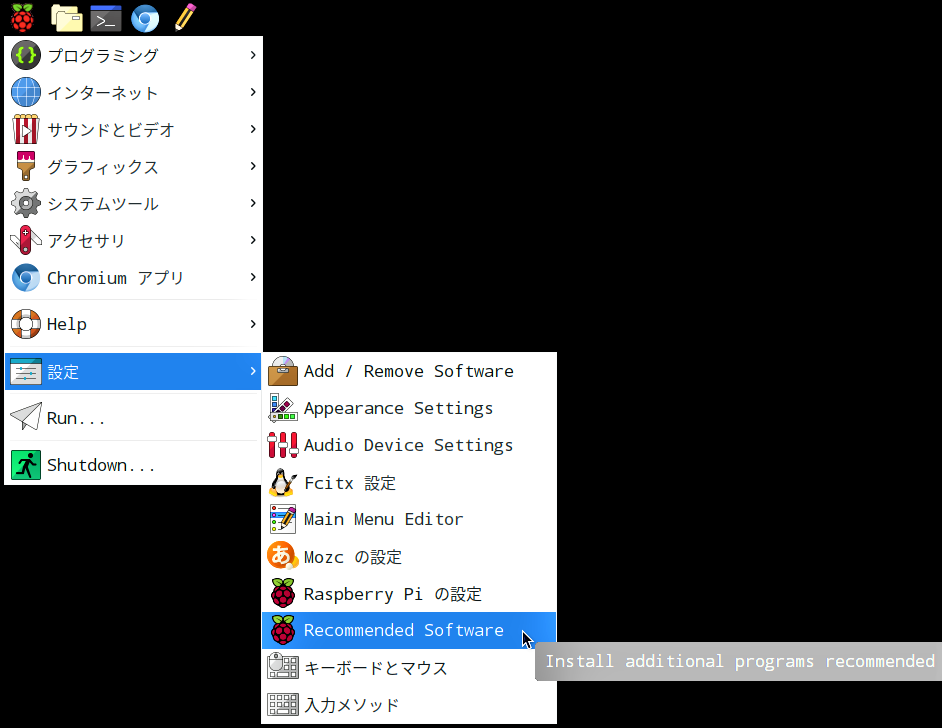
Task: Click the 設定 menu label
Action: tap(63, 372)
